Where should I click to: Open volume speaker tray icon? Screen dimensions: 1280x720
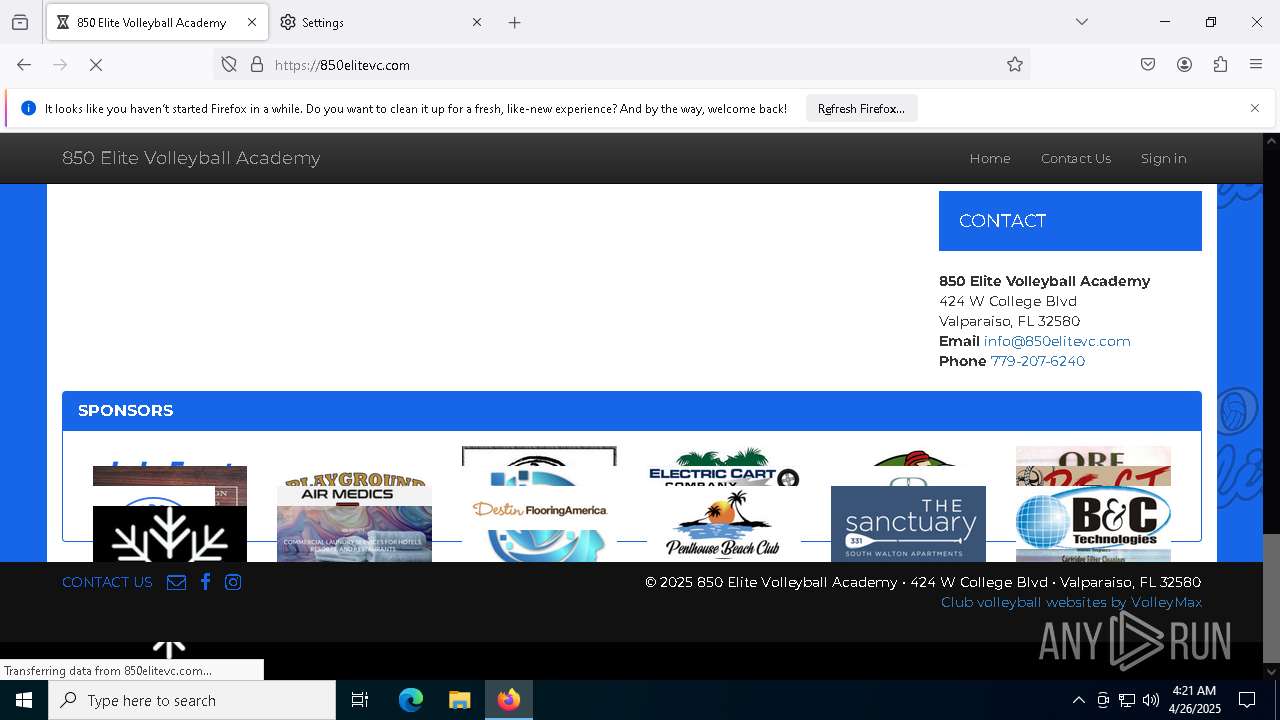(x=1151, y=700)
